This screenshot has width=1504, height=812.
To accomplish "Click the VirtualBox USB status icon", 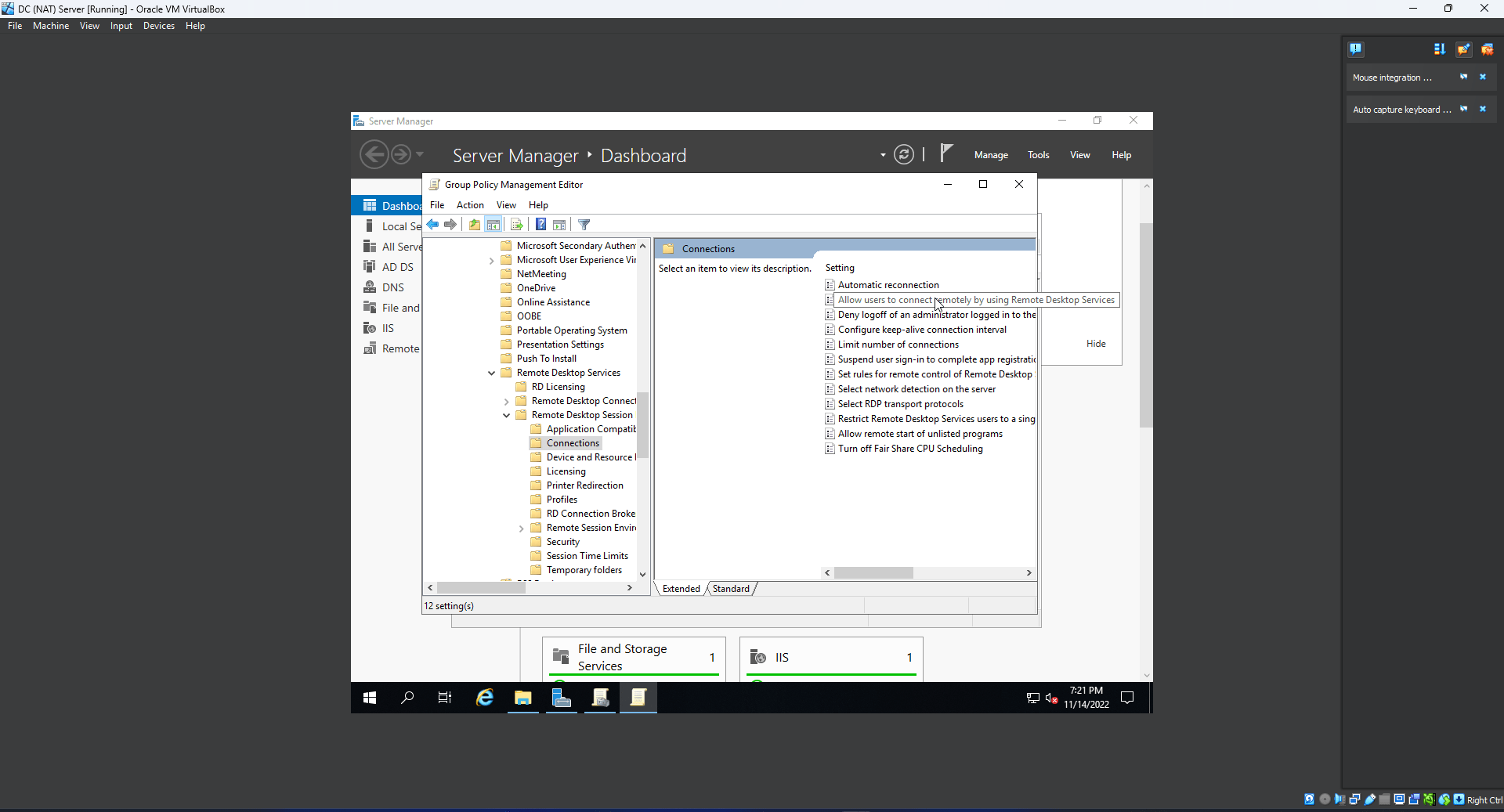I will tap(1370, 799).
